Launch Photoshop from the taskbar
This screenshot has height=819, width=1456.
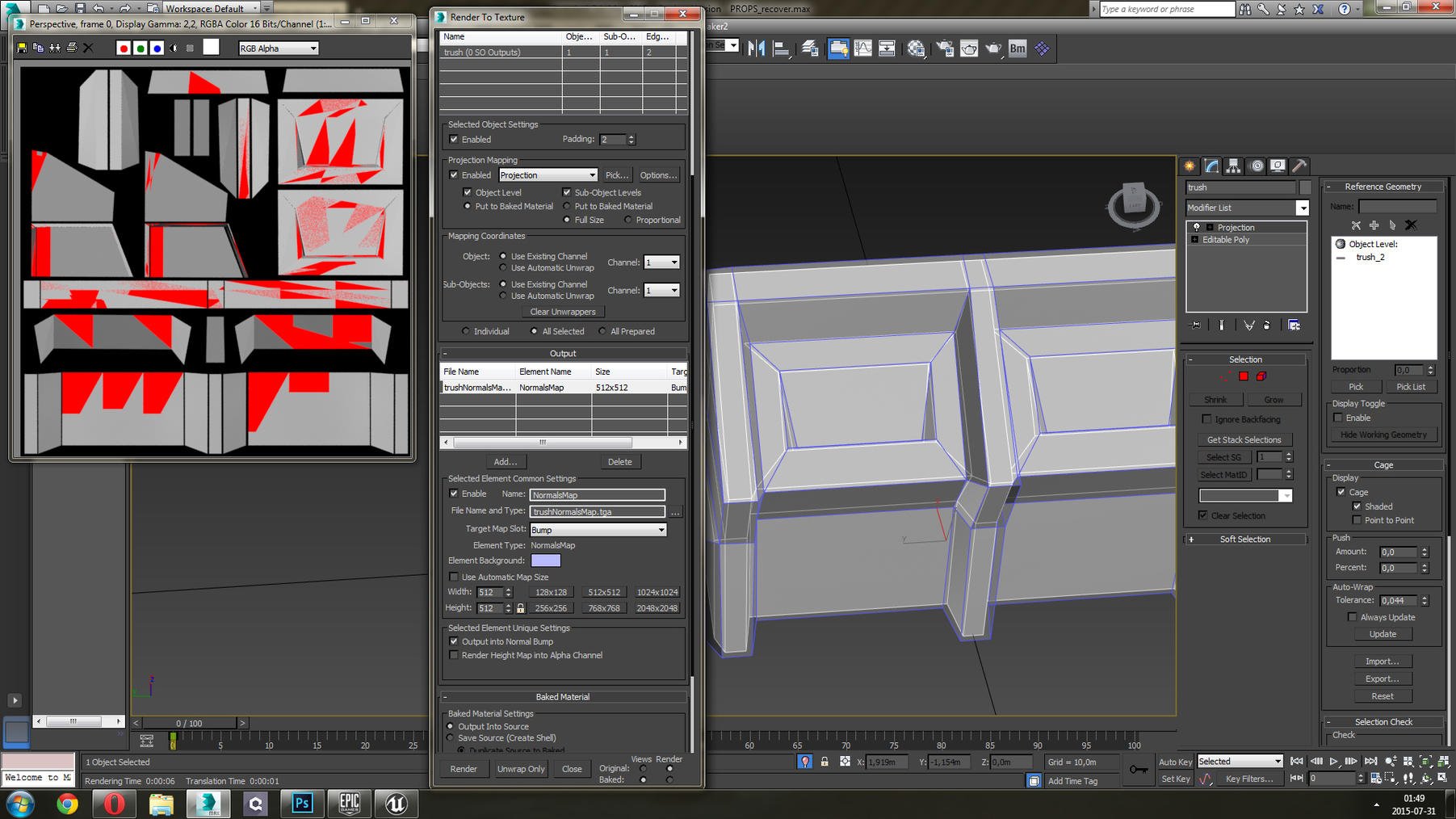[301, 804]
